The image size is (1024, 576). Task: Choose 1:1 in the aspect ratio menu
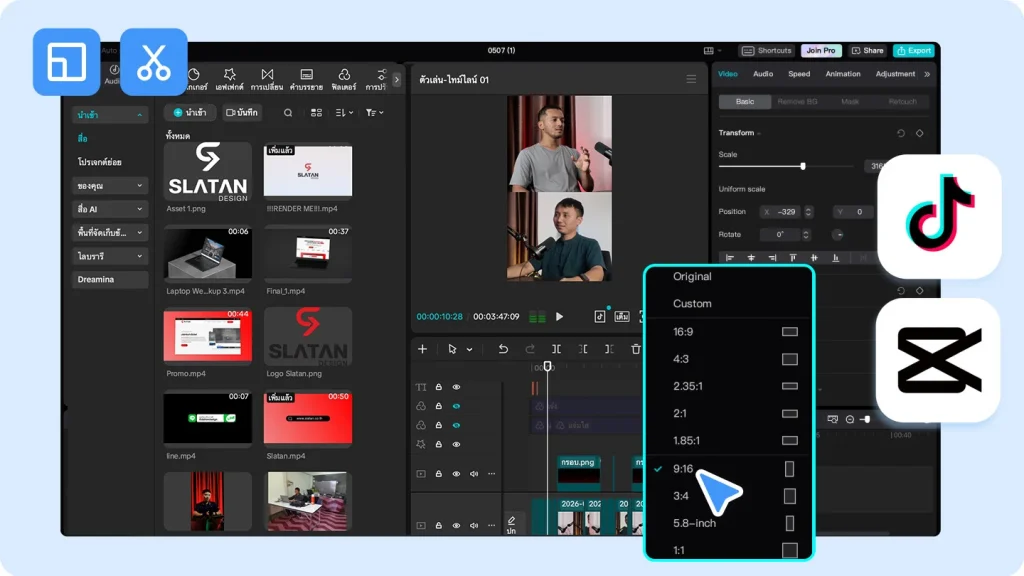coord(729,551)
